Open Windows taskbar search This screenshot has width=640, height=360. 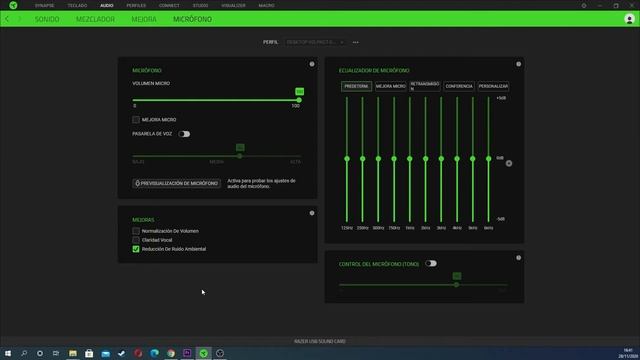pos(24,353)
